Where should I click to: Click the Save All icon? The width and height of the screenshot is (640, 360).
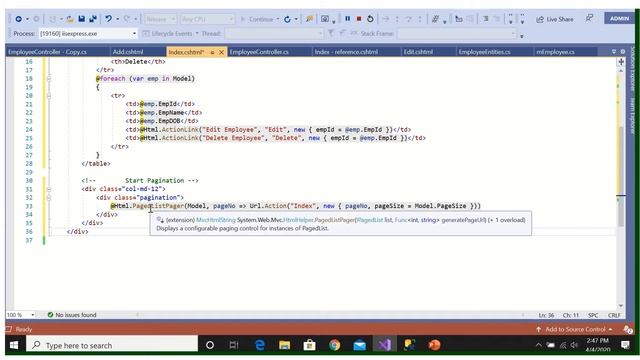[93, 19]
